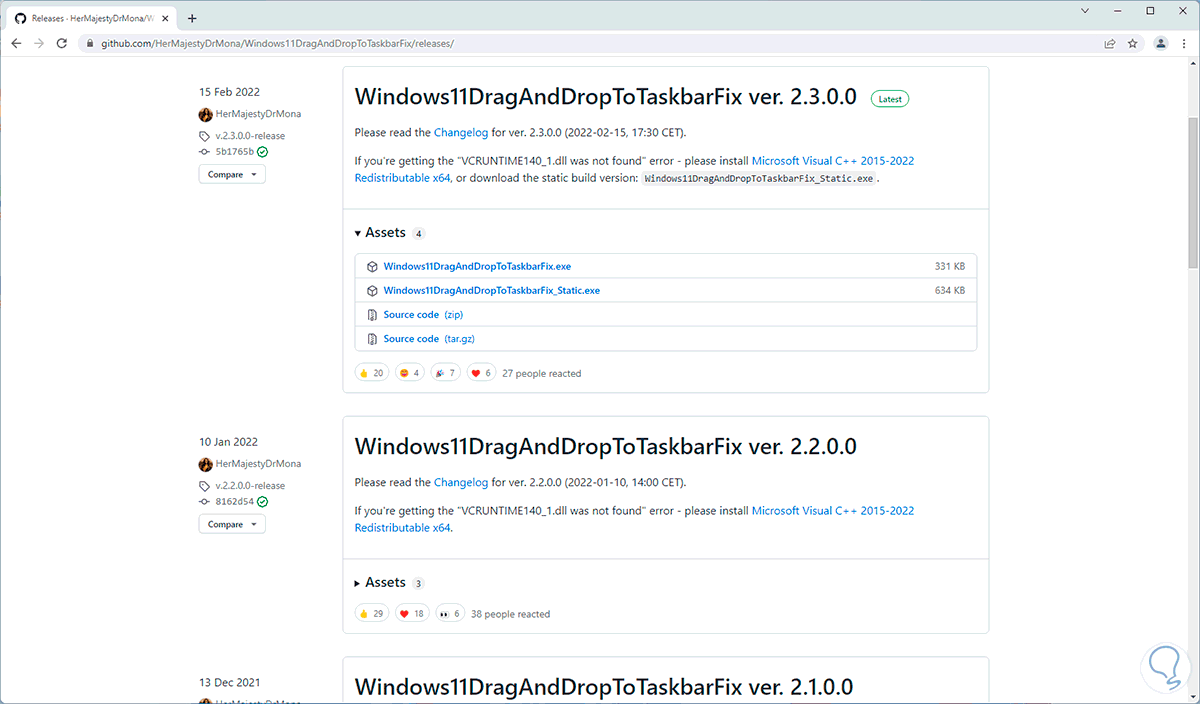Click the scrollbar down arrow
Viewport: 1200px width, 704px height.
[x=1193, y=697]
